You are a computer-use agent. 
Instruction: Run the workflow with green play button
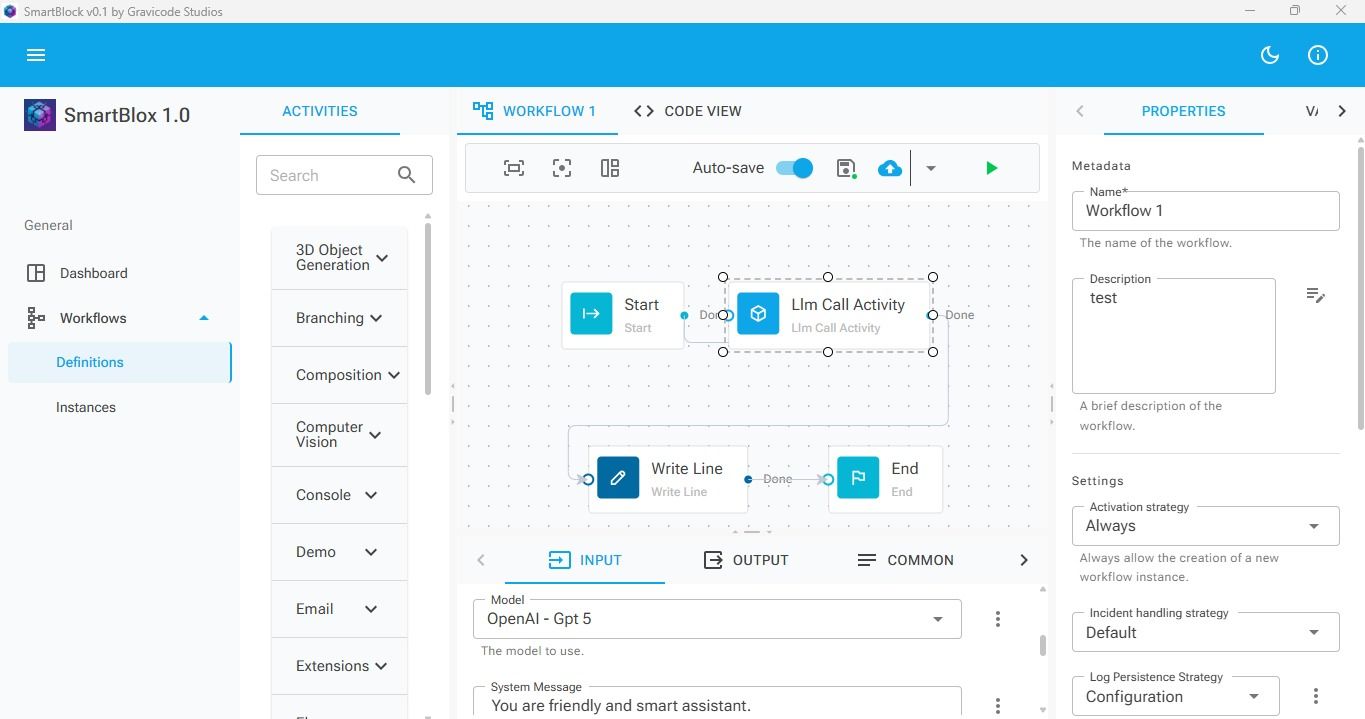(992, 168)
